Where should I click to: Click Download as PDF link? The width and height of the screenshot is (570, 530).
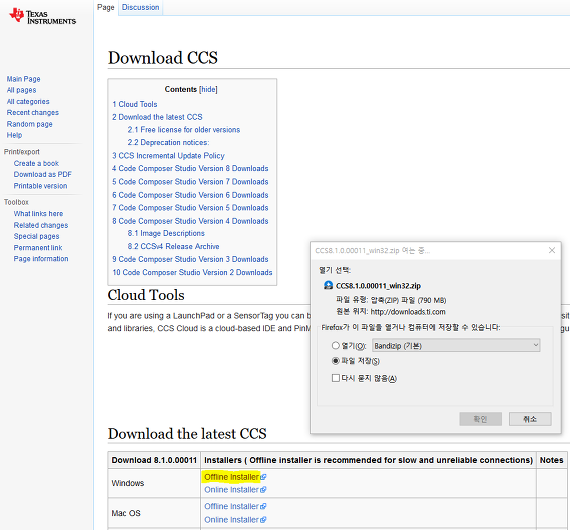point(43,174)
